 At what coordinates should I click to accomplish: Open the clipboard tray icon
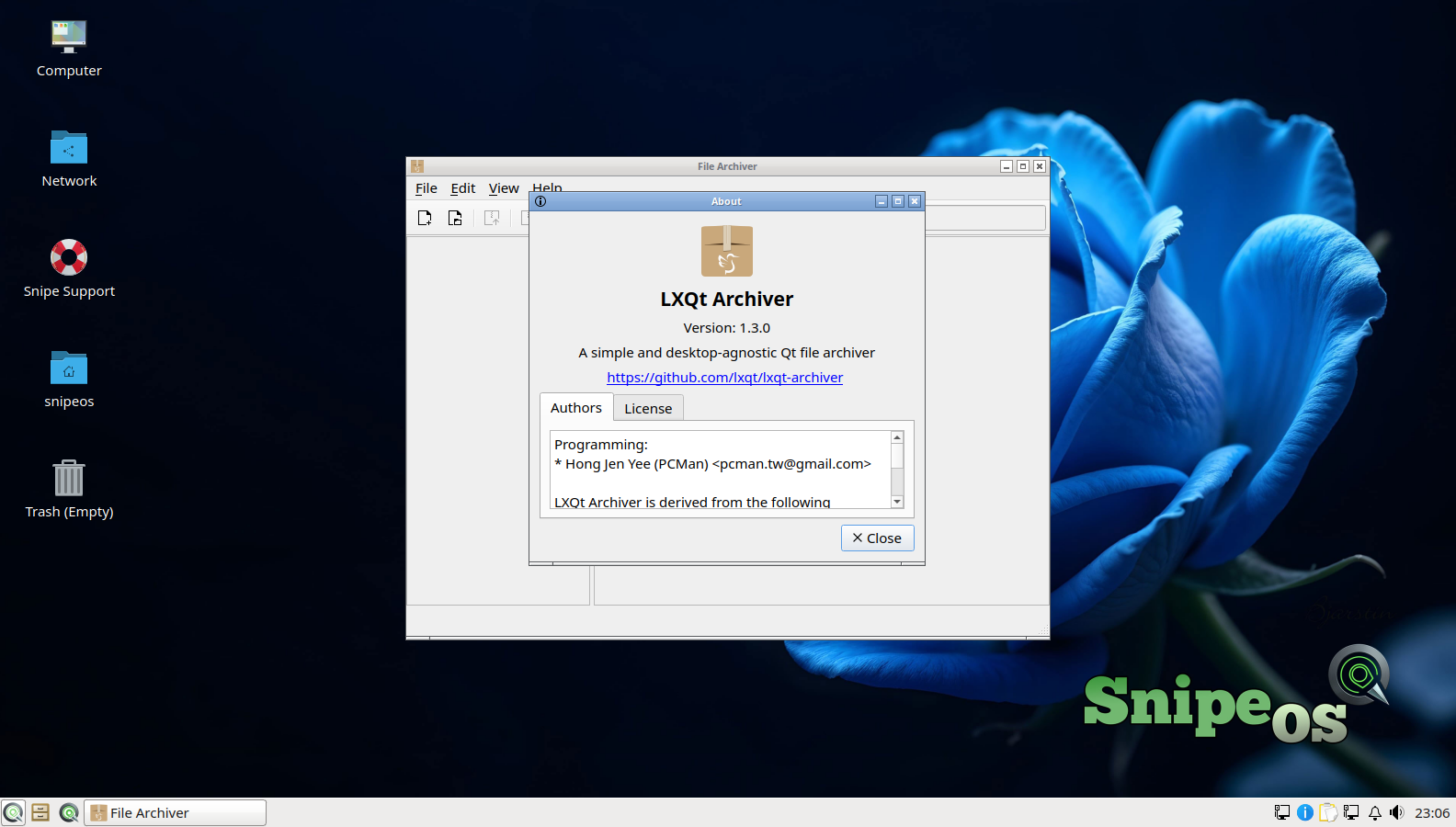click(1328, 812)
